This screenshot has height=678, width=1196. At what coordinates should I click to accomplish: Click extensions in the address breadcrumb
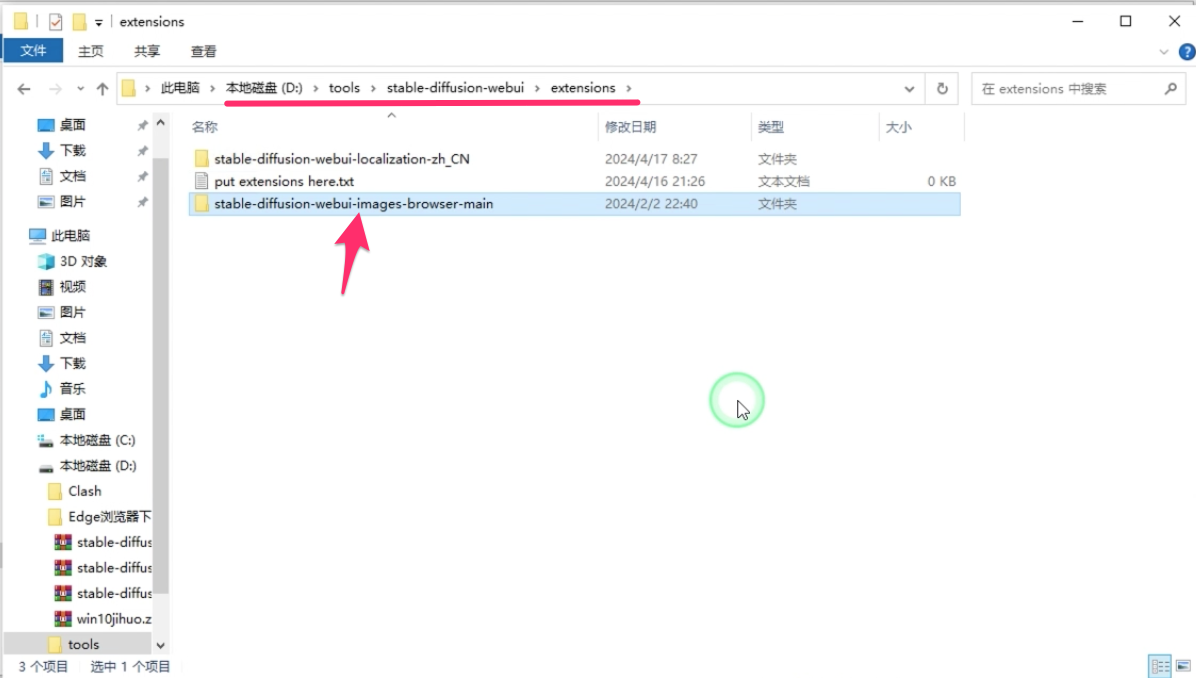[583, 88]
